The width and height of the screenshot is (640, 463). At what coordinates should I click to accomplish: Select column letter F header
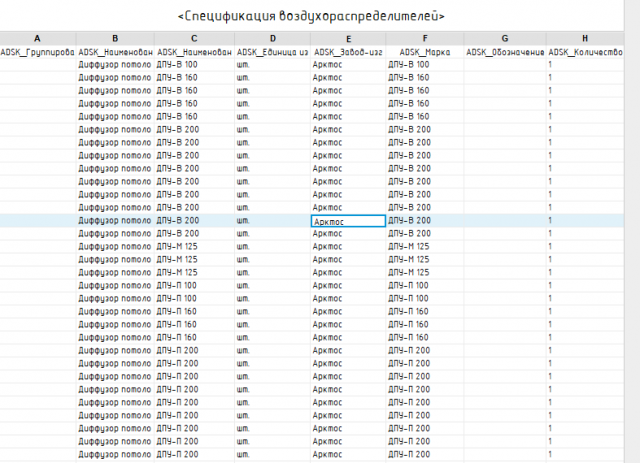pos(424,38)
